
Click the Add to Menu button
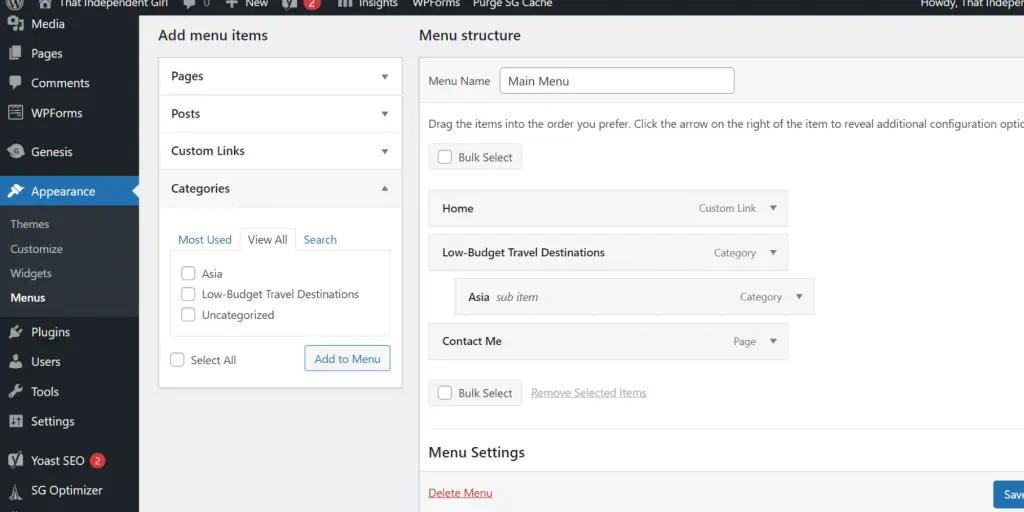[347, 359]
